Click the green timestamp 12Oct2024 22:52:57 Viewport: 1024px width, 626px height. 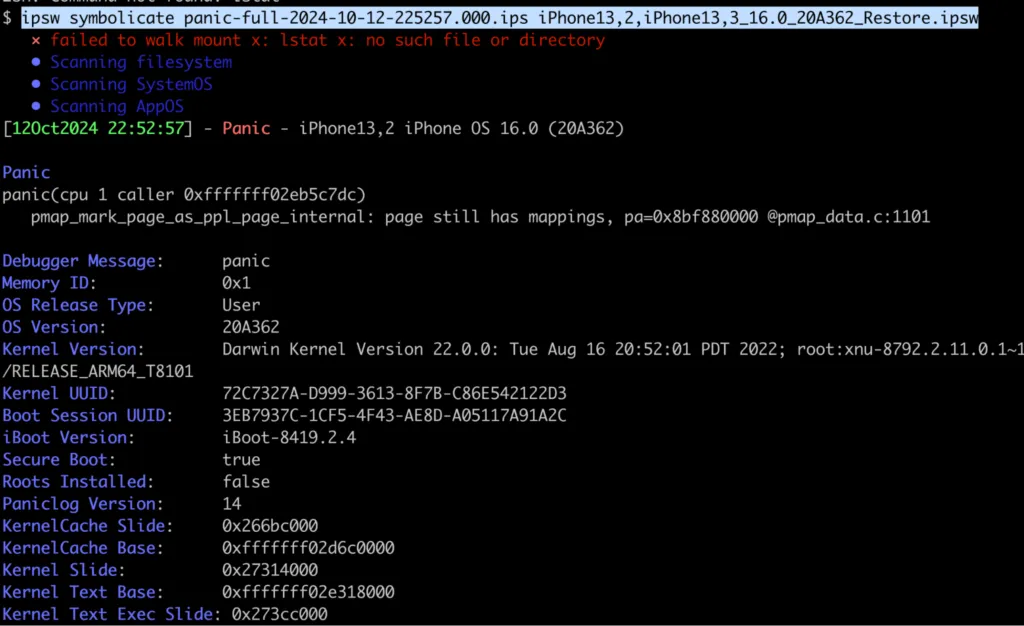(97, 128)
